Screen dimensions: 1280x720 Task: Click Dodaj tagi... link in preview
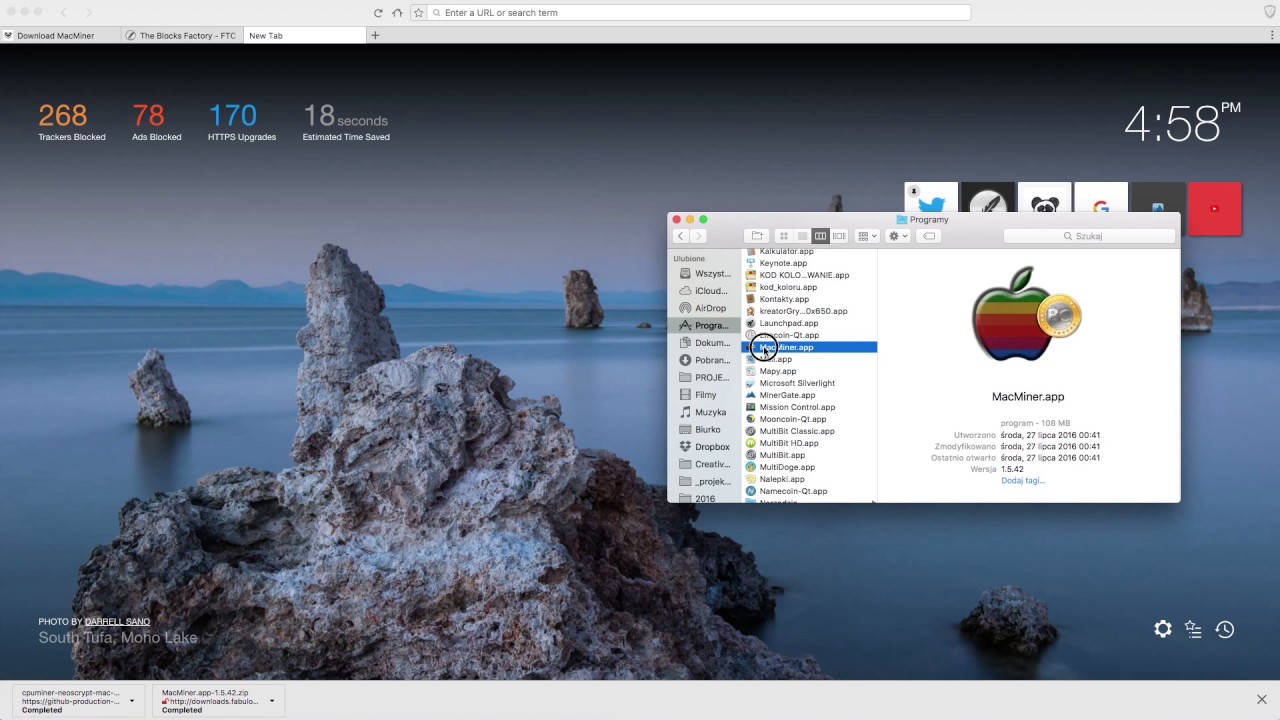(x=1023, y=480)
